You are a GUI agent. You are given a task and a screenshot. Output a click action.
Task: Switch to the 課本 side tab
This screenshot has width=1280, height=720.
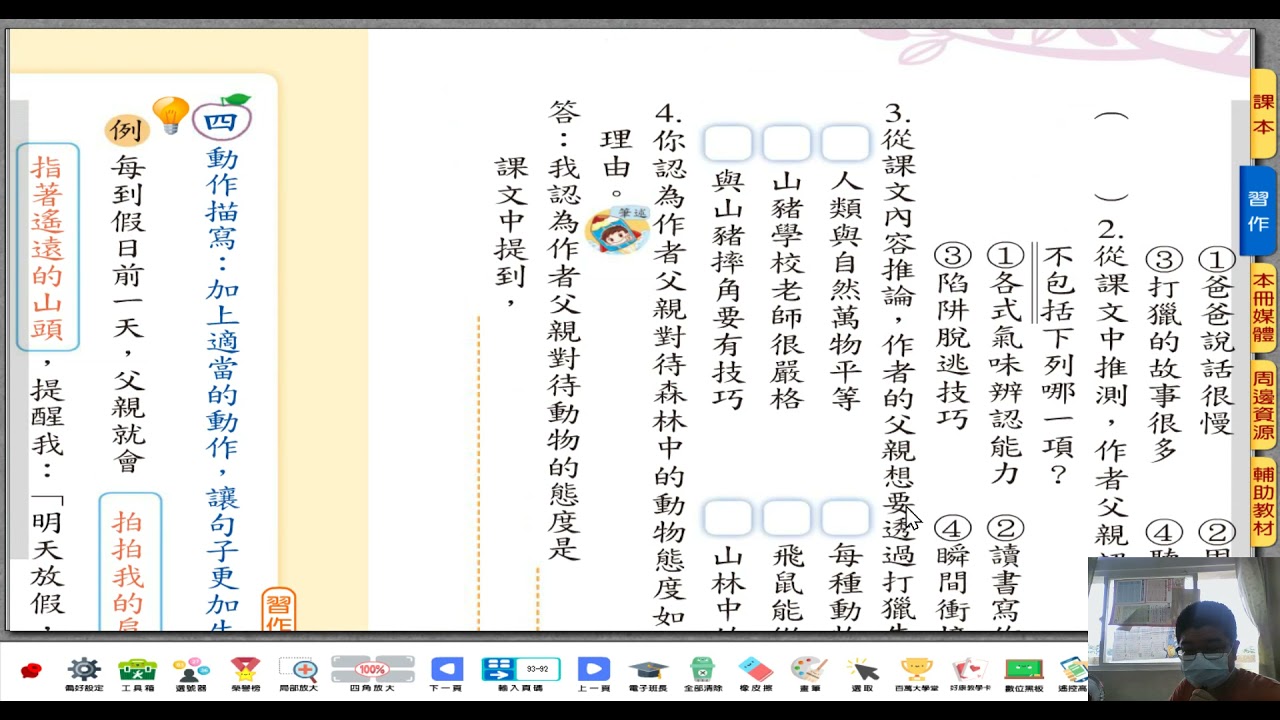pyautogui.click(x=1263, y=115)
